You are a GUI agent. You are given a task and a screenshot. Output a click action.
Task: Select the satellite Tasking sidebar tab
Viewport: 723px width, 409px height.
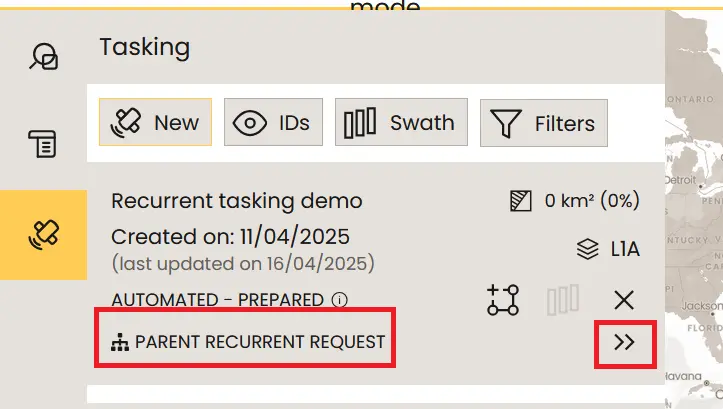[43, 234]
